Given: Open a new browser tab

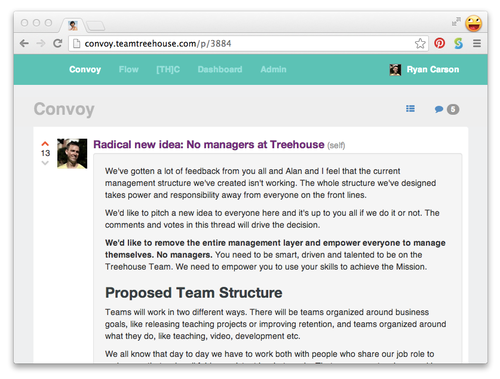Looking at the screenshot, I should click(x=96, y=26).
